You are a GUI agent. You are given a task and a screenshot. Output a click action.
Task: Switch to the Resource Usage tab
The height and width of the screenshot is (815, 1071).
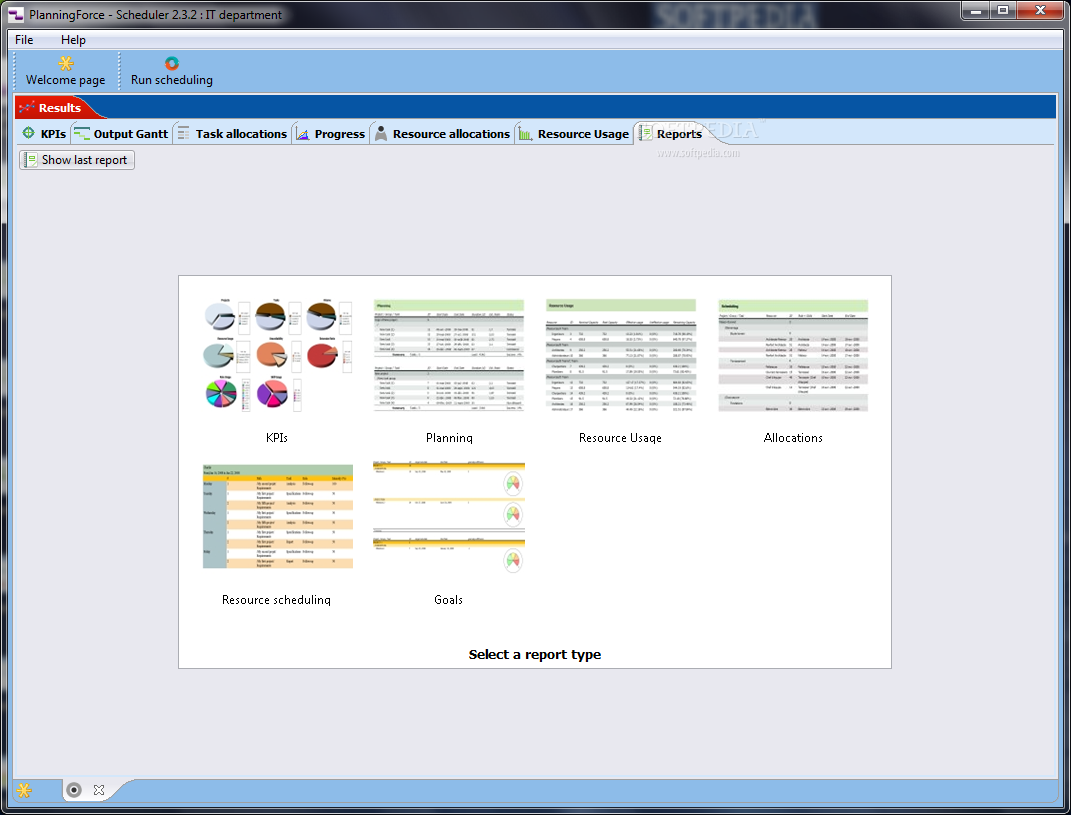[x=574, y=134]
